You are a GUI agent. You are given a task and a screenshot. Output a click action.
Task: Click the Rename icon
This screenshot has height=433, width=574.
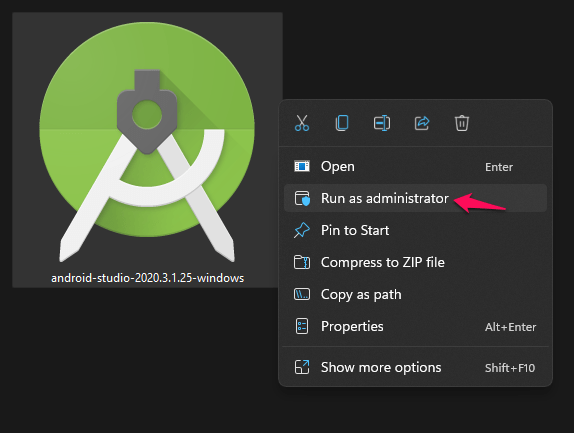pos(382,123)
